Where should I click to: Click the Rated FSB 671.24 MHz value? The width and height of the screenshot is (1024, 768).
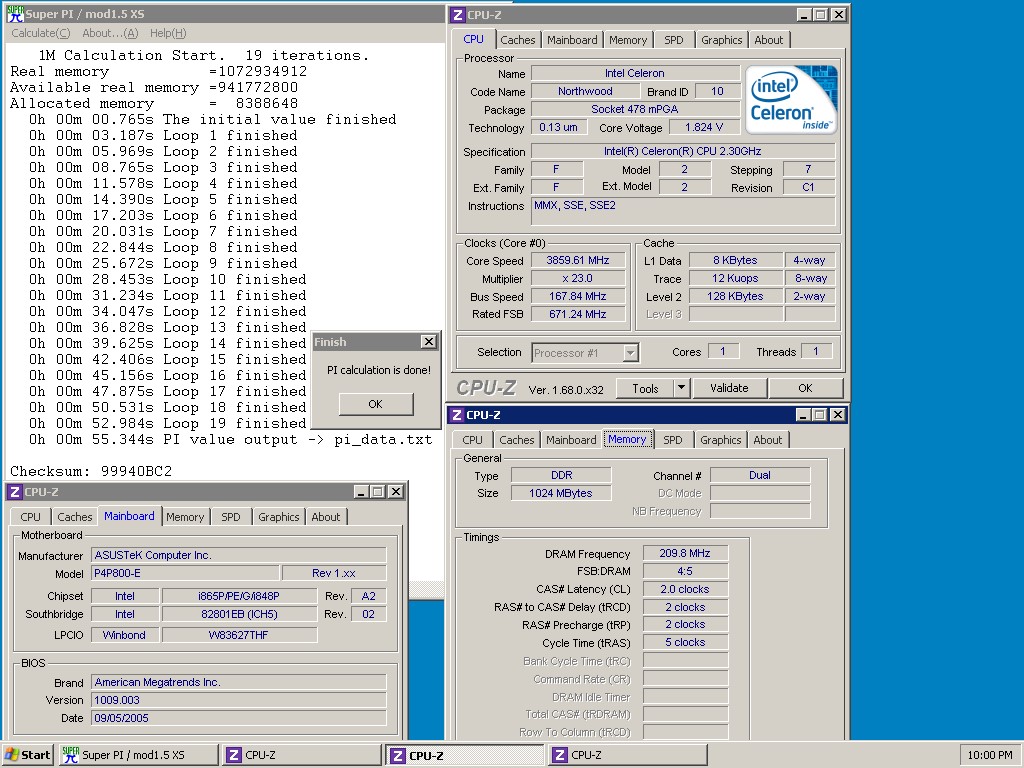coord(578,314)
